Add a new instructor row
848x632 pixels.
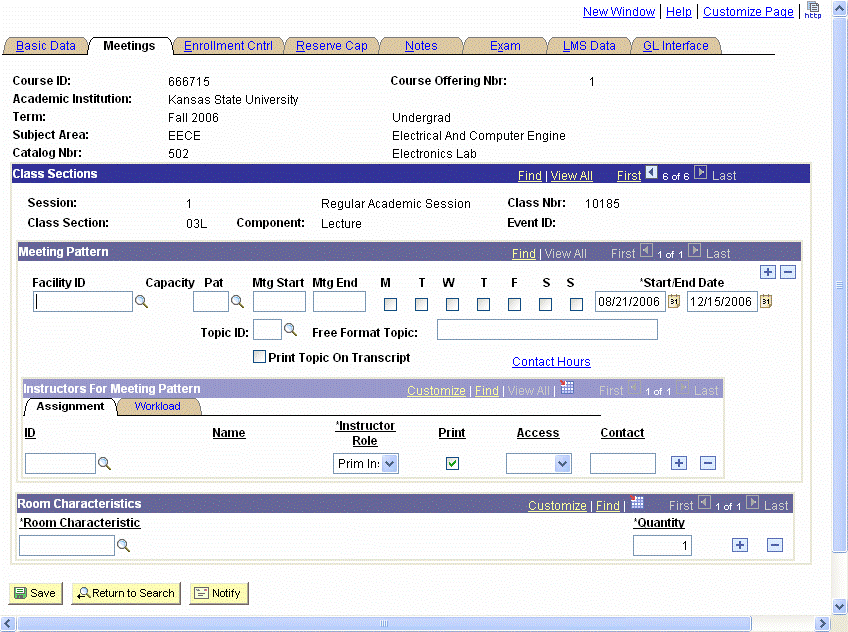(x=679, y=463)
